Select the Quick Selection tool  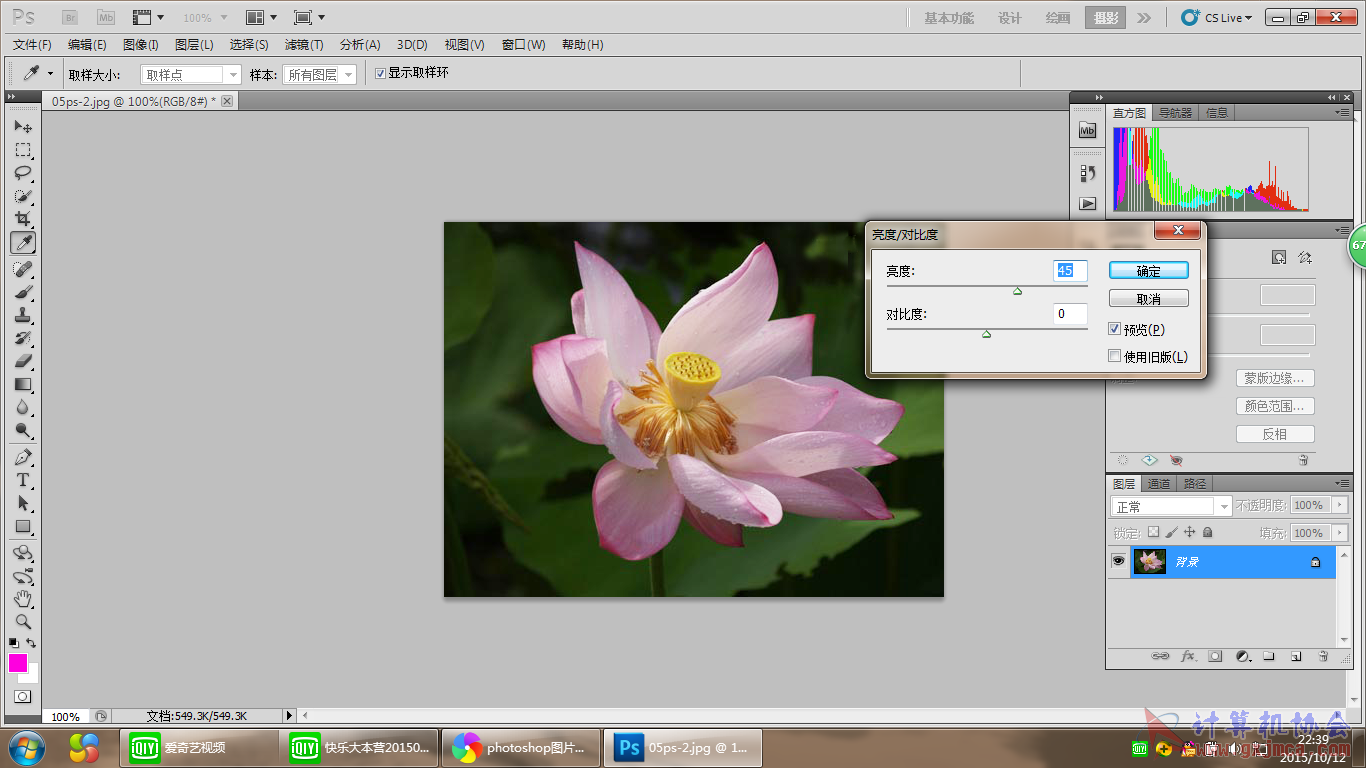(23, 196)
